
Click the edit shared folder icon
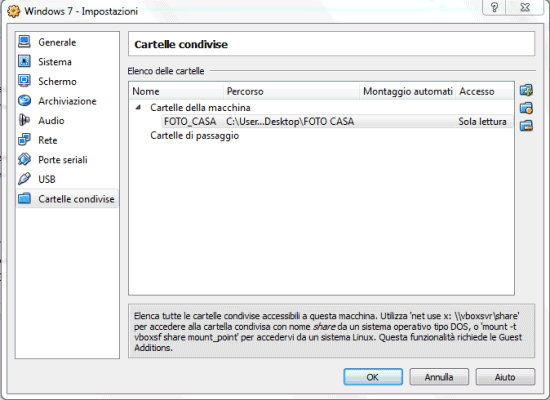coord(526,108)
